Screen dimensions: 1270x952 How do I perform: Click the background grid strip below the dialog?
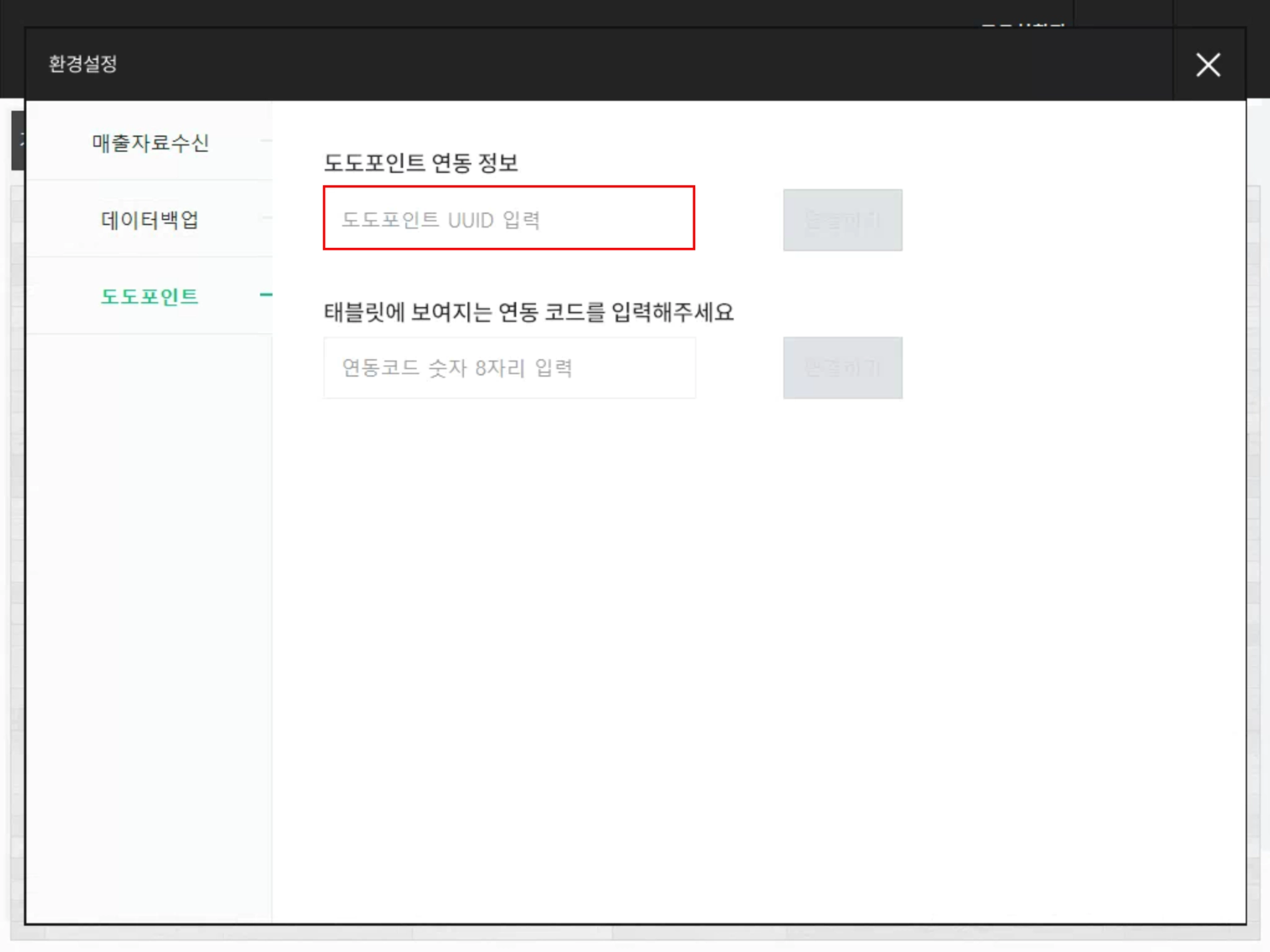620,933
